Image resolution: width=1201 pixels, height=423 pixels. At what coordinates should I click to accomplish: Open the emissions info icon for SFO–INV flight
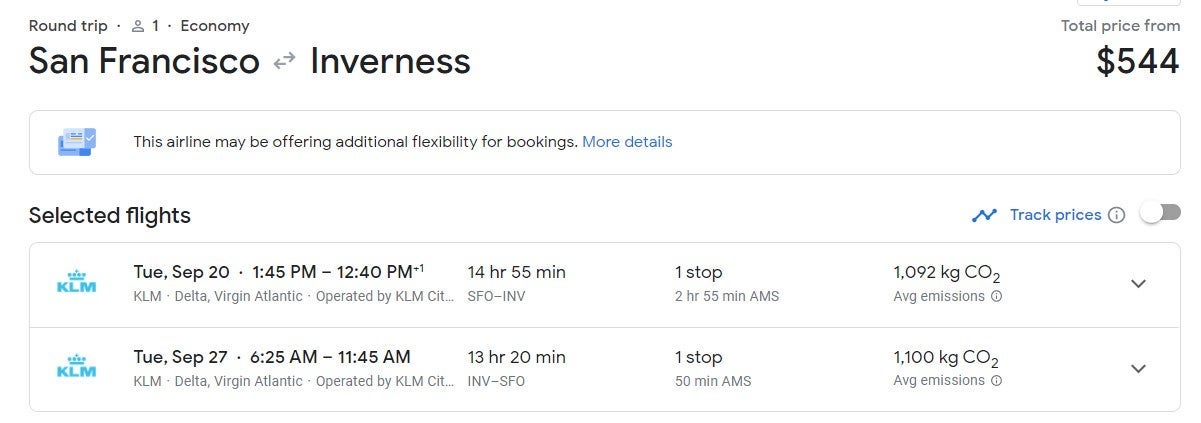coord(996,297)
